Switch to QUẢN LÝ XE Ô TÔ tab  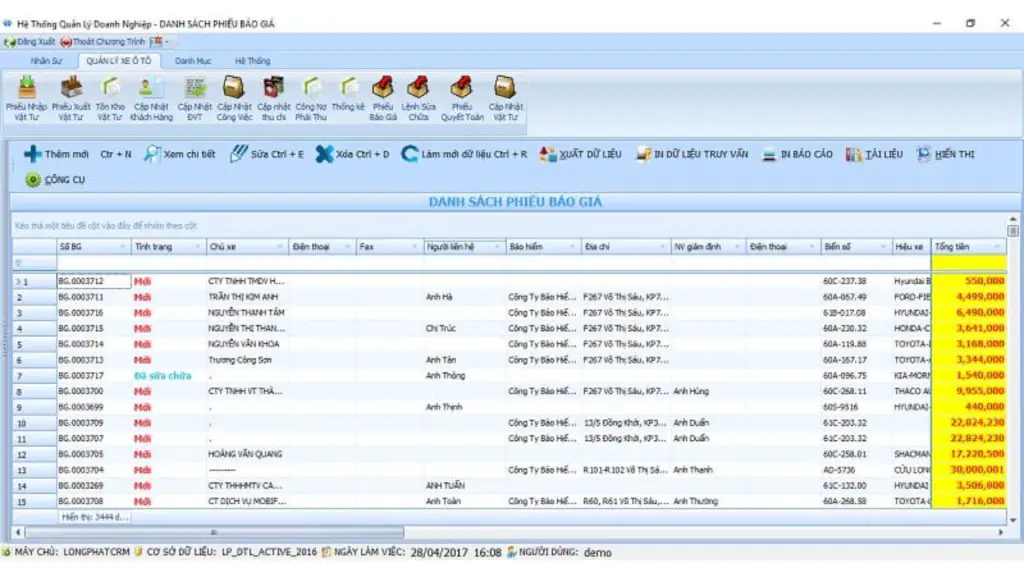pos(118,61)
